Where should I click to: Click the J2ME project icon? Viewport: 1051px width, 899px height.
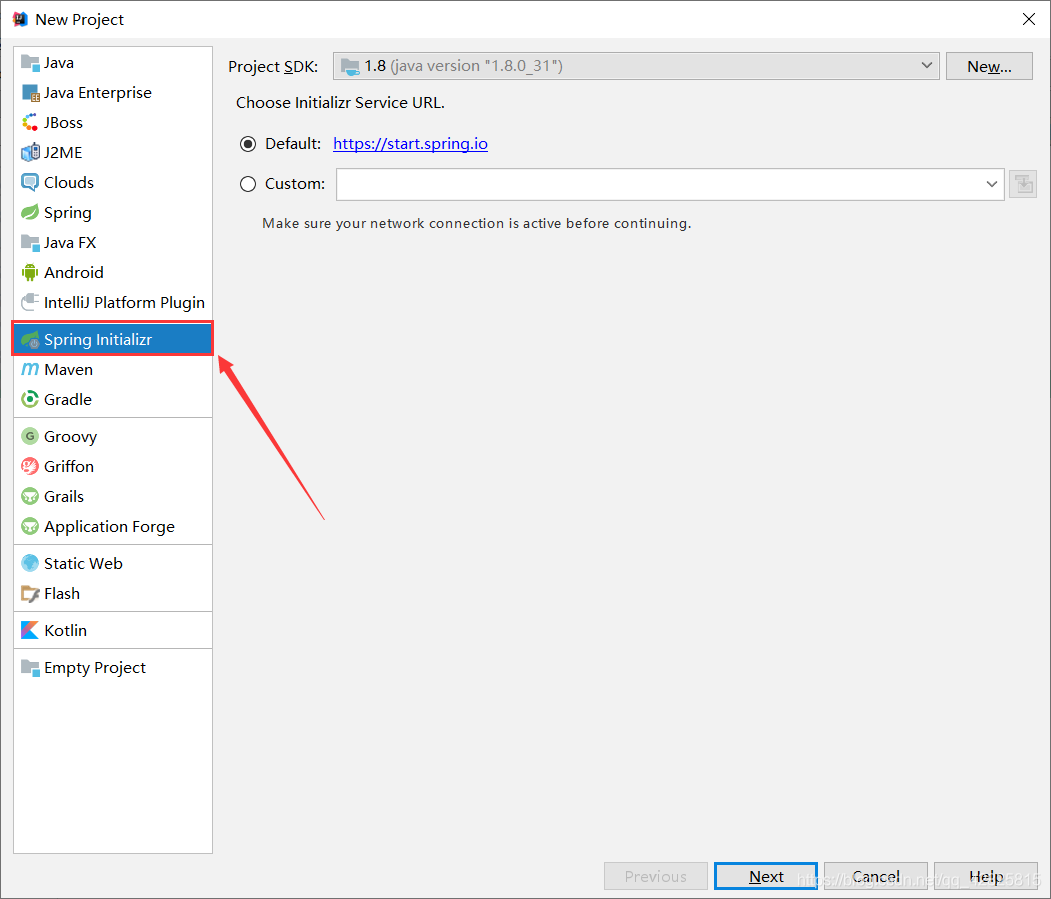click(30, 153)
